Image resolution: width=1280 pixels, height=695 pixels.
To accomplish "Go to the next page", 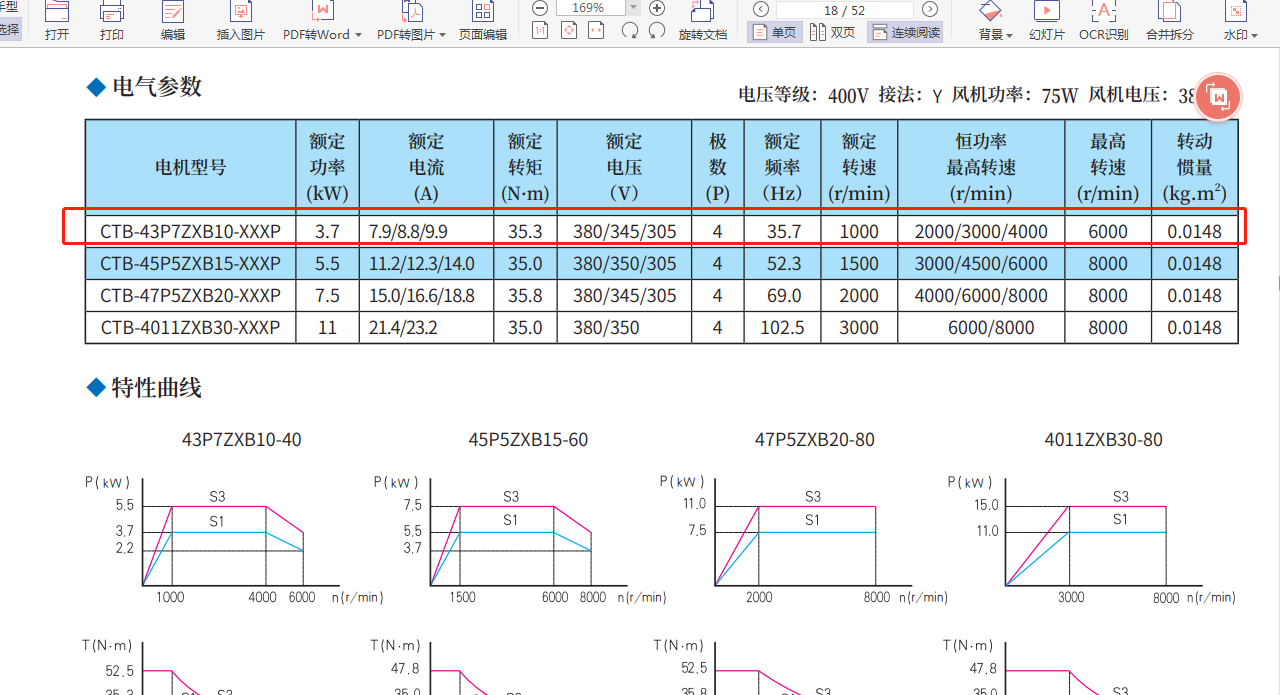I will (x=930, y=9).
